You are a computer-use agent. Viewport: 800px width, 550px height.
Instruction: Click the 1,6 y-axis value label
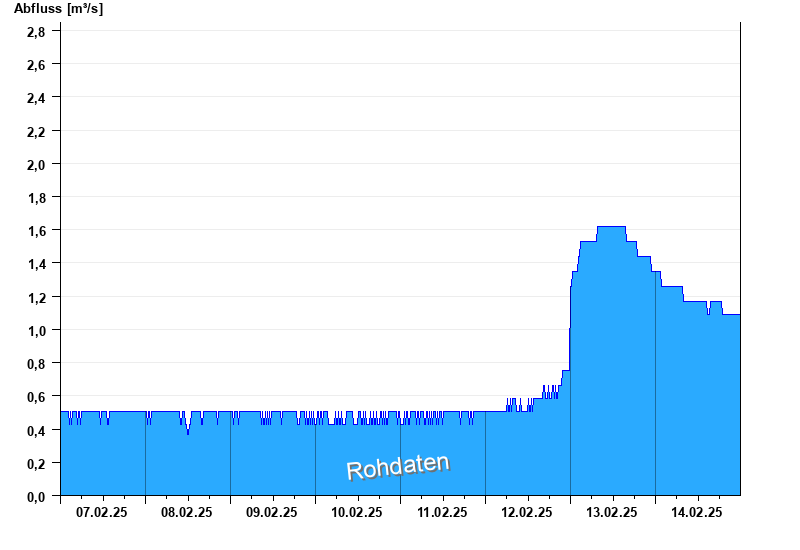pyautogui.click(x=36, y=230)
